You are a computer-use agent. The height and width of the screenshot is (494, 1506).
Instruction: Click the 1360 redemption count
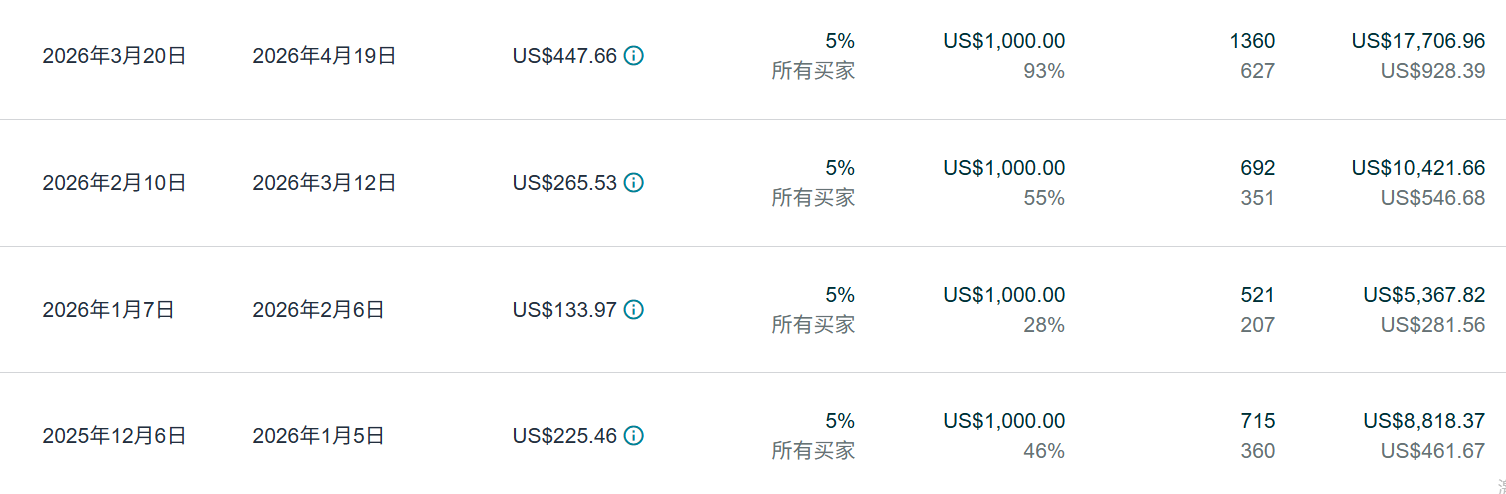tap(1252, 41)
